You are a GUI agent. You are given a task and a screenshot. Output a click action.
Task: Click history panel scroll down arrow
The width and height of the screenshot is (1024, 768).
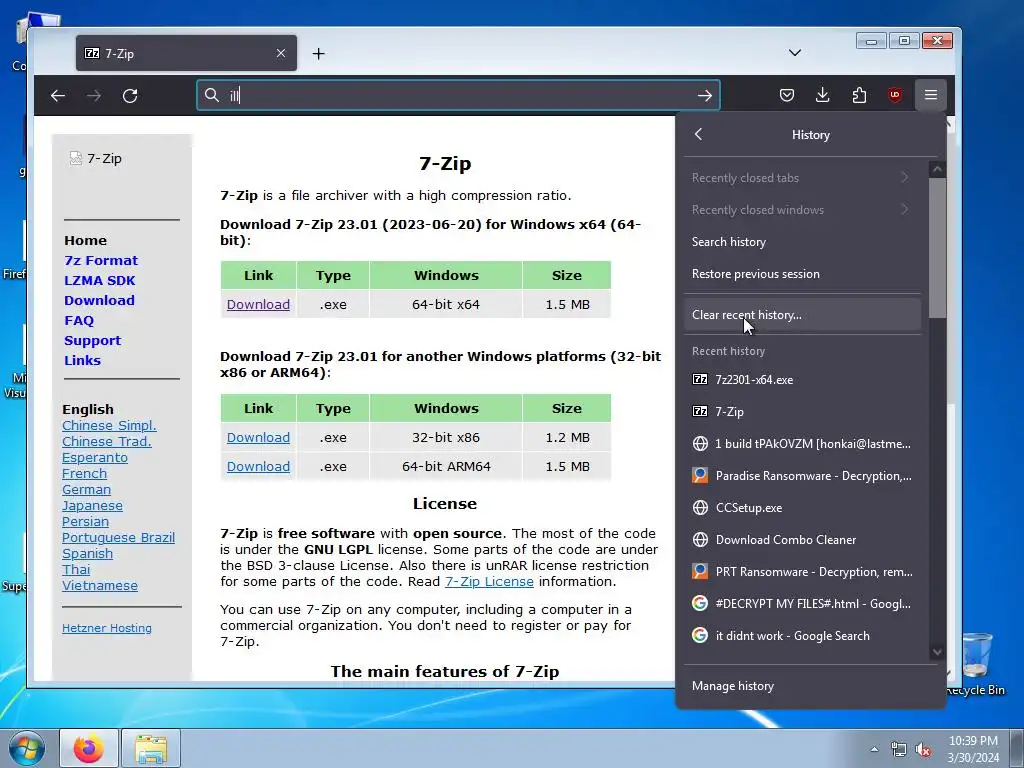click(x=937, y=652)
